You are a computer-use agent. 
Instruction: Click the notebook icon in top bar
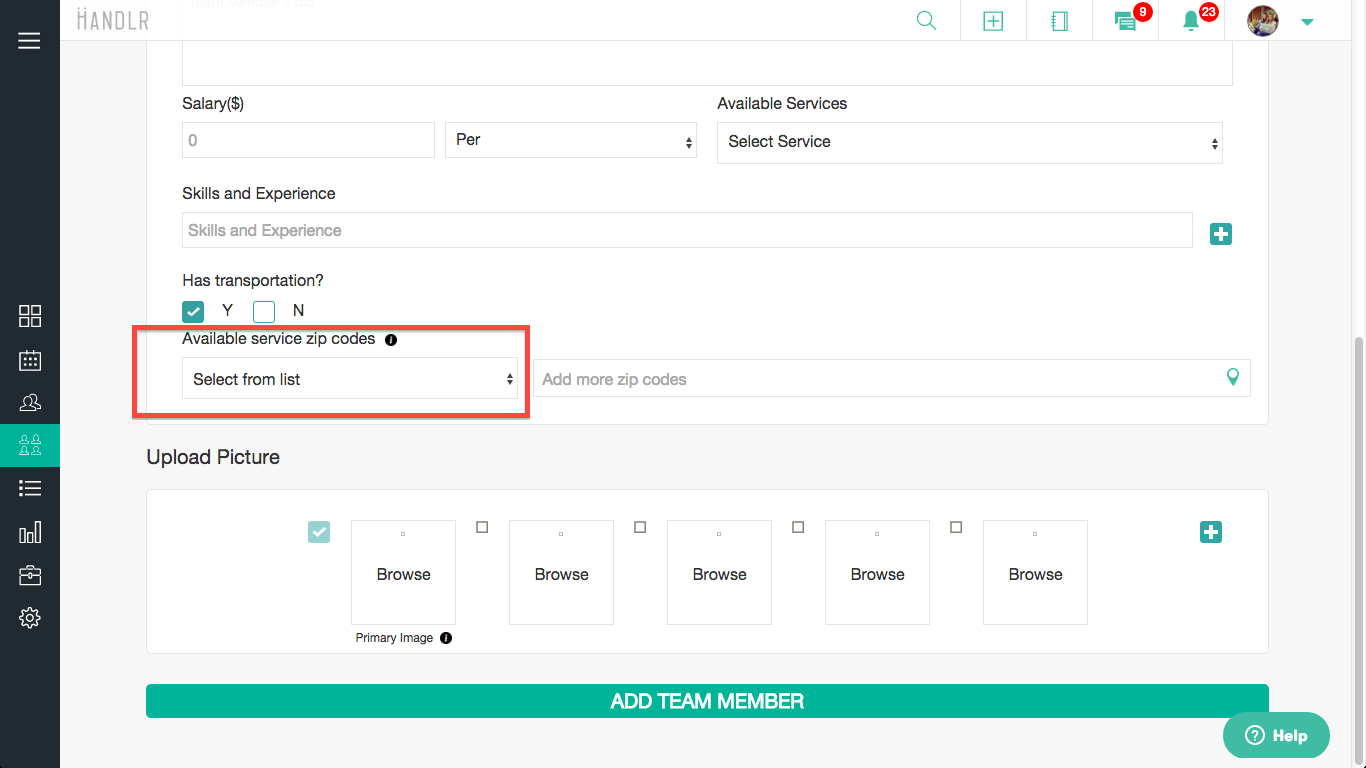(1059, 21)
